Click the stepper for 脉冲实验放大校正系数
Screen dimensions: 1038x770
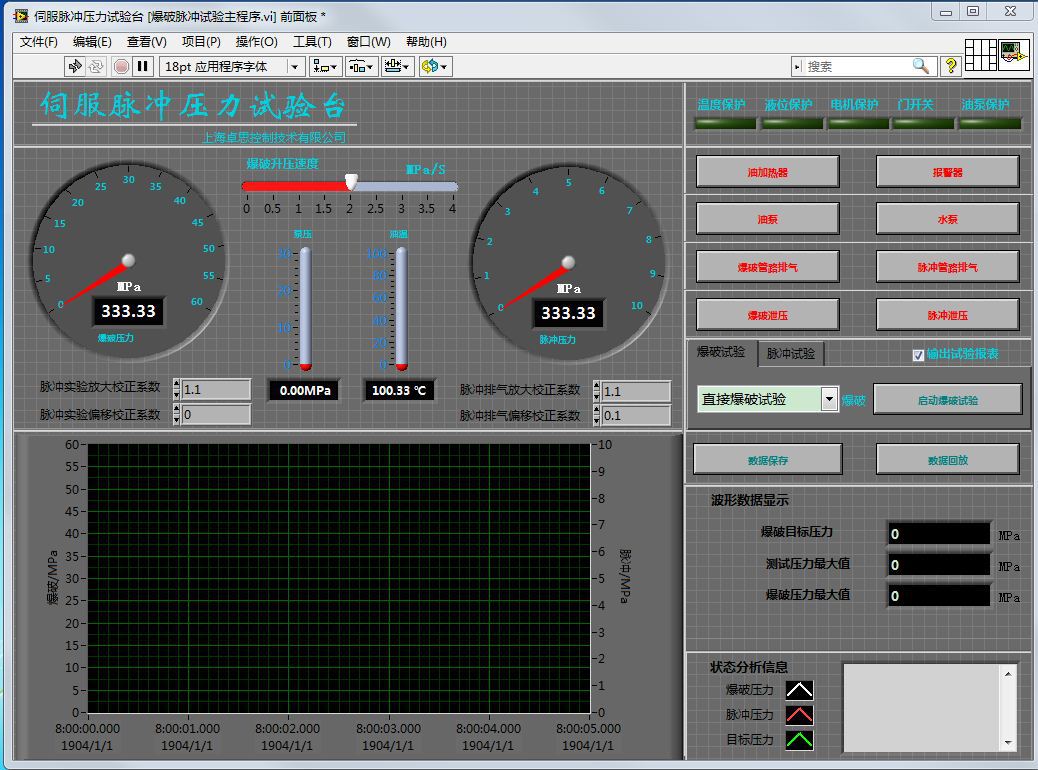[176, 389]
